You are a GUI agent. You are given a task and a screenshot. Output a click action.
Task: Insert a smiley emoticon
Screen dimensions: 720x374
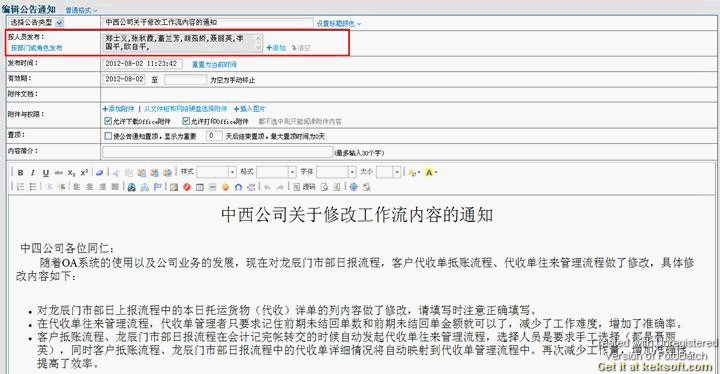click(x=225, y=187)
